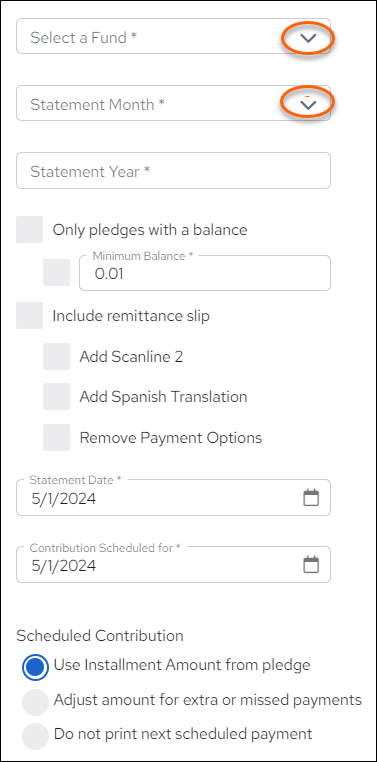Image resolution: width=377 pixels, height=762 pixels.
Task: Expand the Statement Month dropdown arrow
Action: [x=308, y=104]
